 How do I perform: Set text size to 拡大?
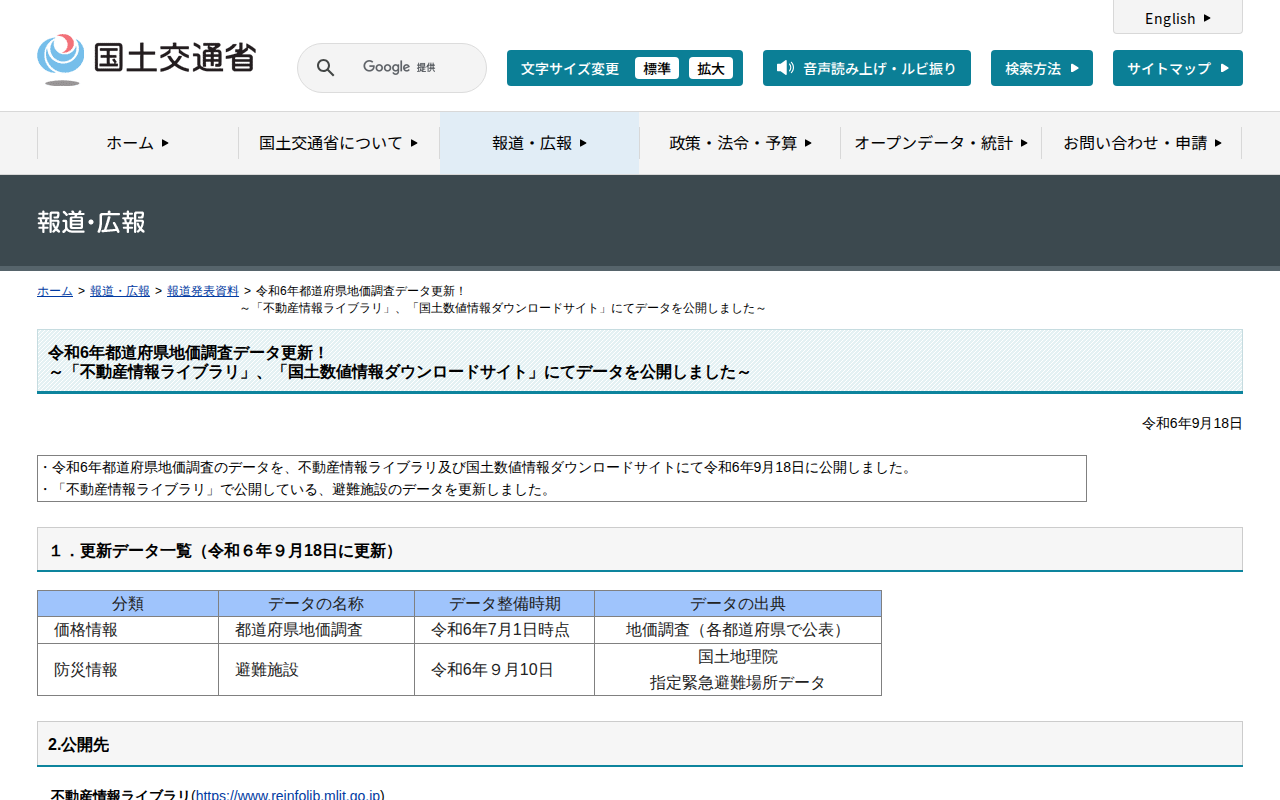pyautogui.click(x=710, y=68)
